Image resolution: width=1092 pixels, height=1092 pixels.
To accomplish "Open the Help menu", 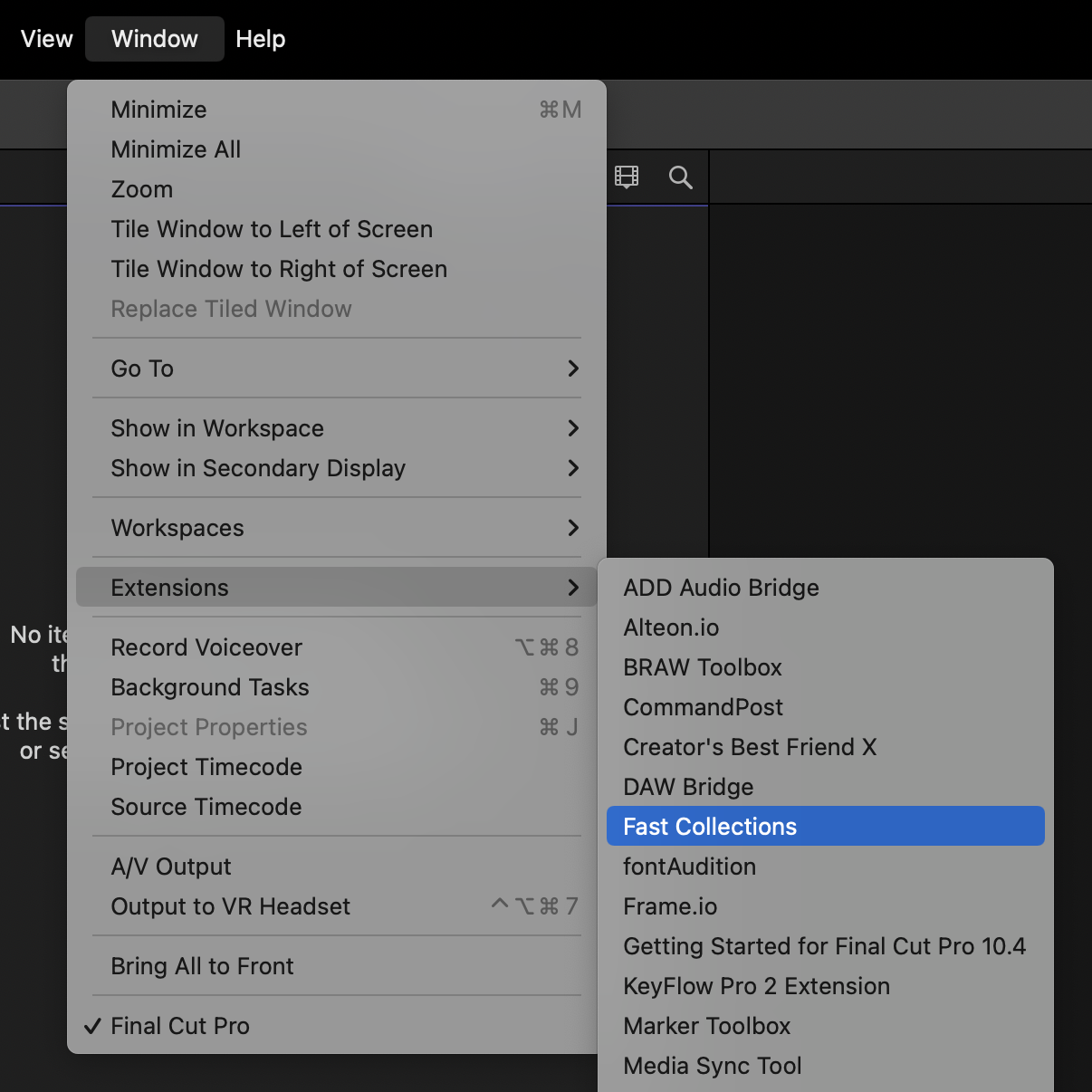I will click(260, 39).
